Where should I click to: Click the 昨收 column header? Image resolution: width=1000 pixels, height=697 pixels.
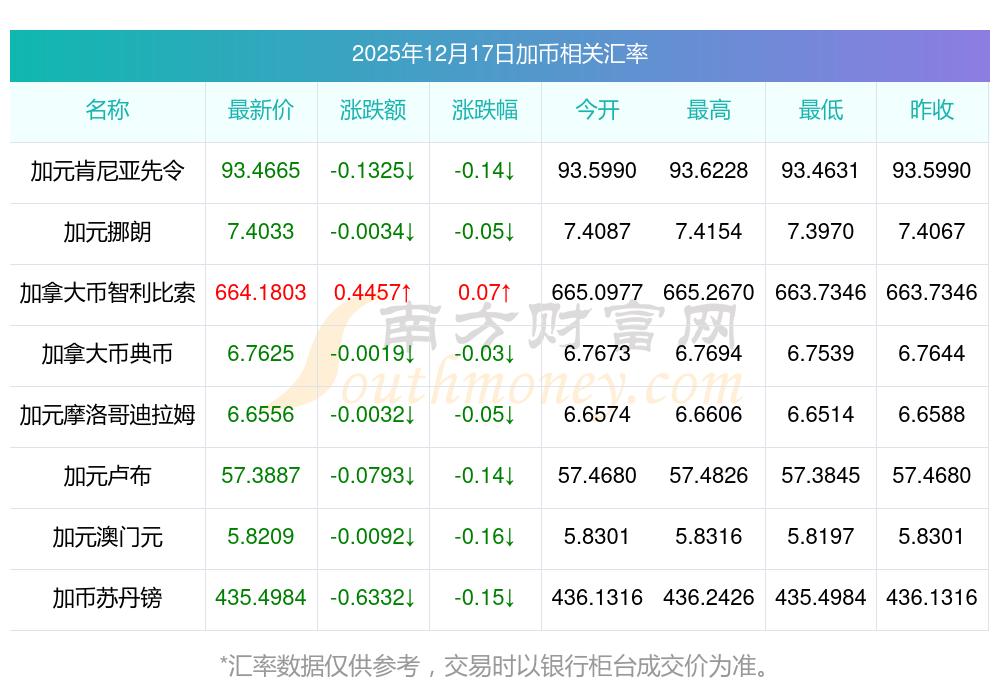pyautogui.click(x=932, y=110)
